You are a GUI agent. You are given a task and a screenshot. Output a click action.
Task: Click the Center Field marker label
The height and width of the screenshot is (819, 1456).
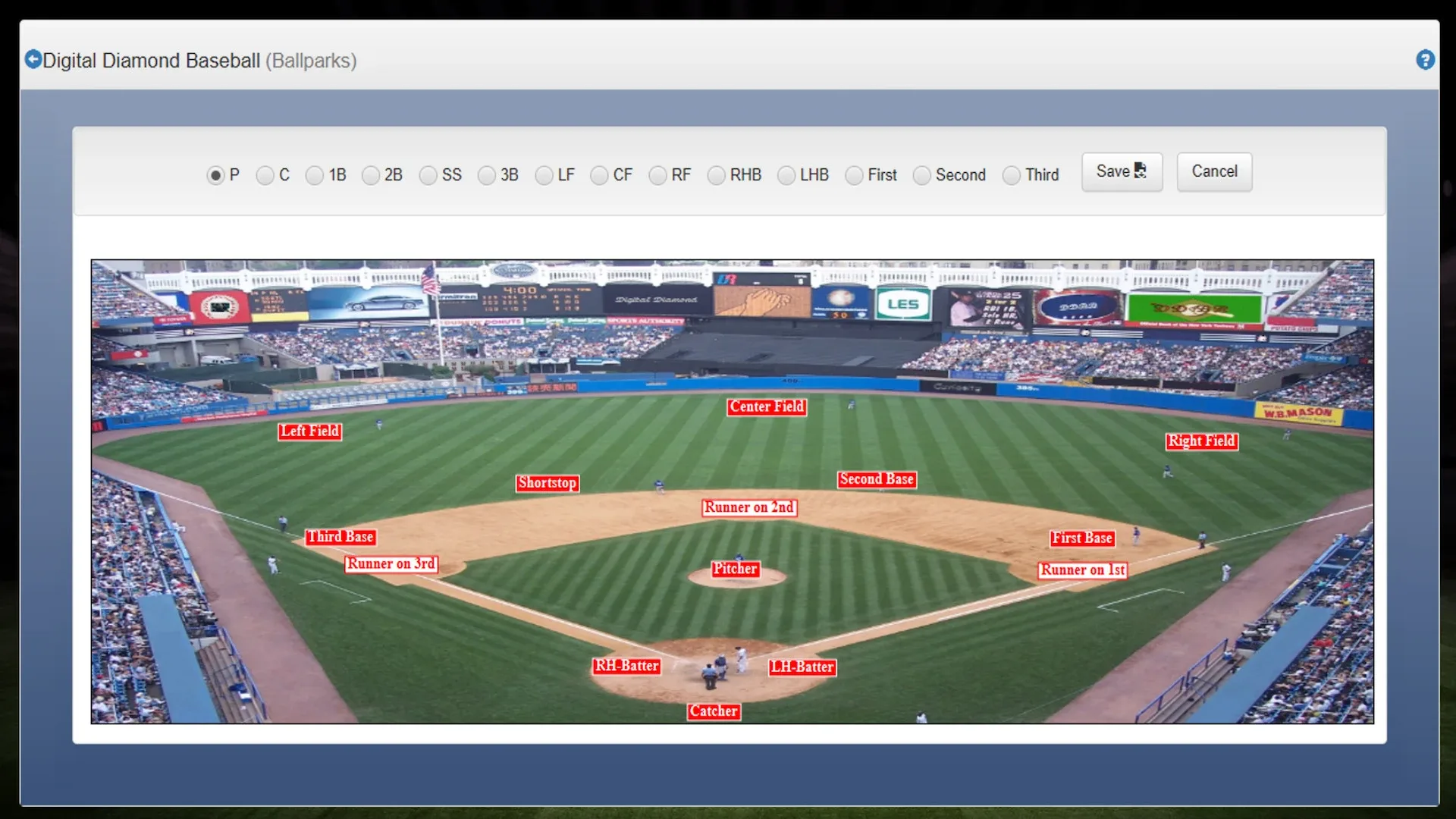(x=767, y=407)
